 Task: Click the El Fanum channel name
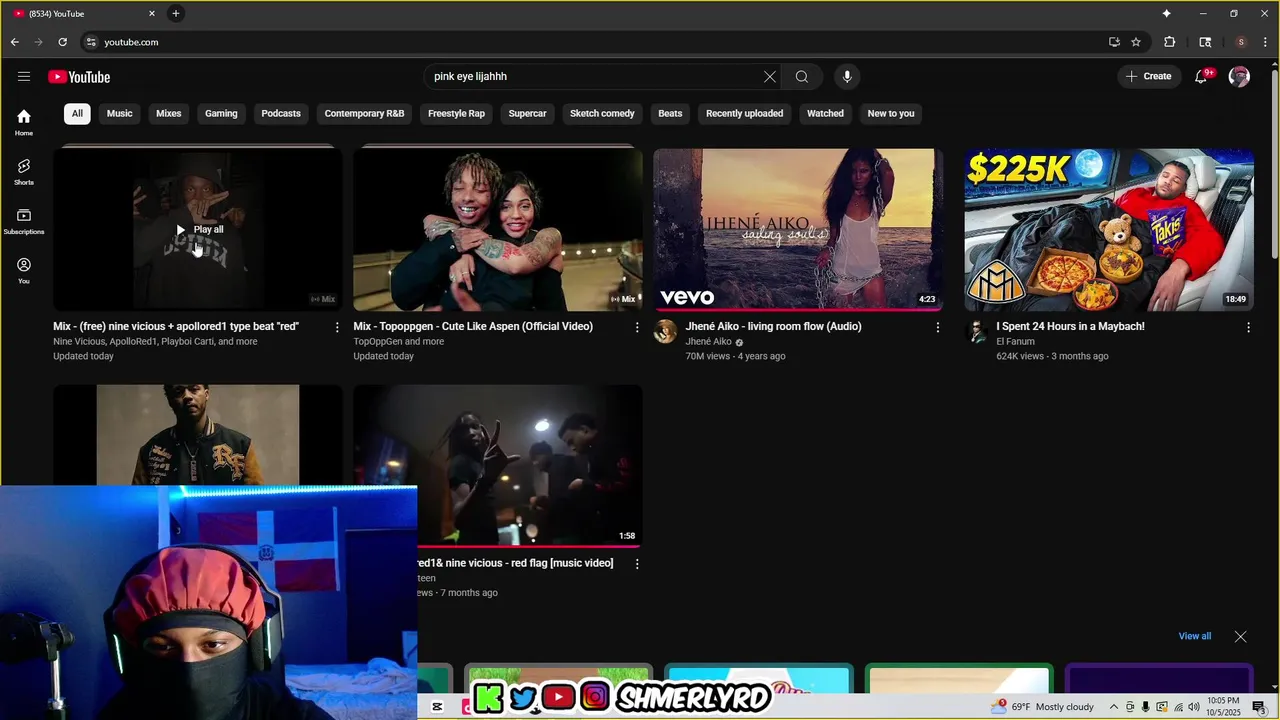[1015, 342]
